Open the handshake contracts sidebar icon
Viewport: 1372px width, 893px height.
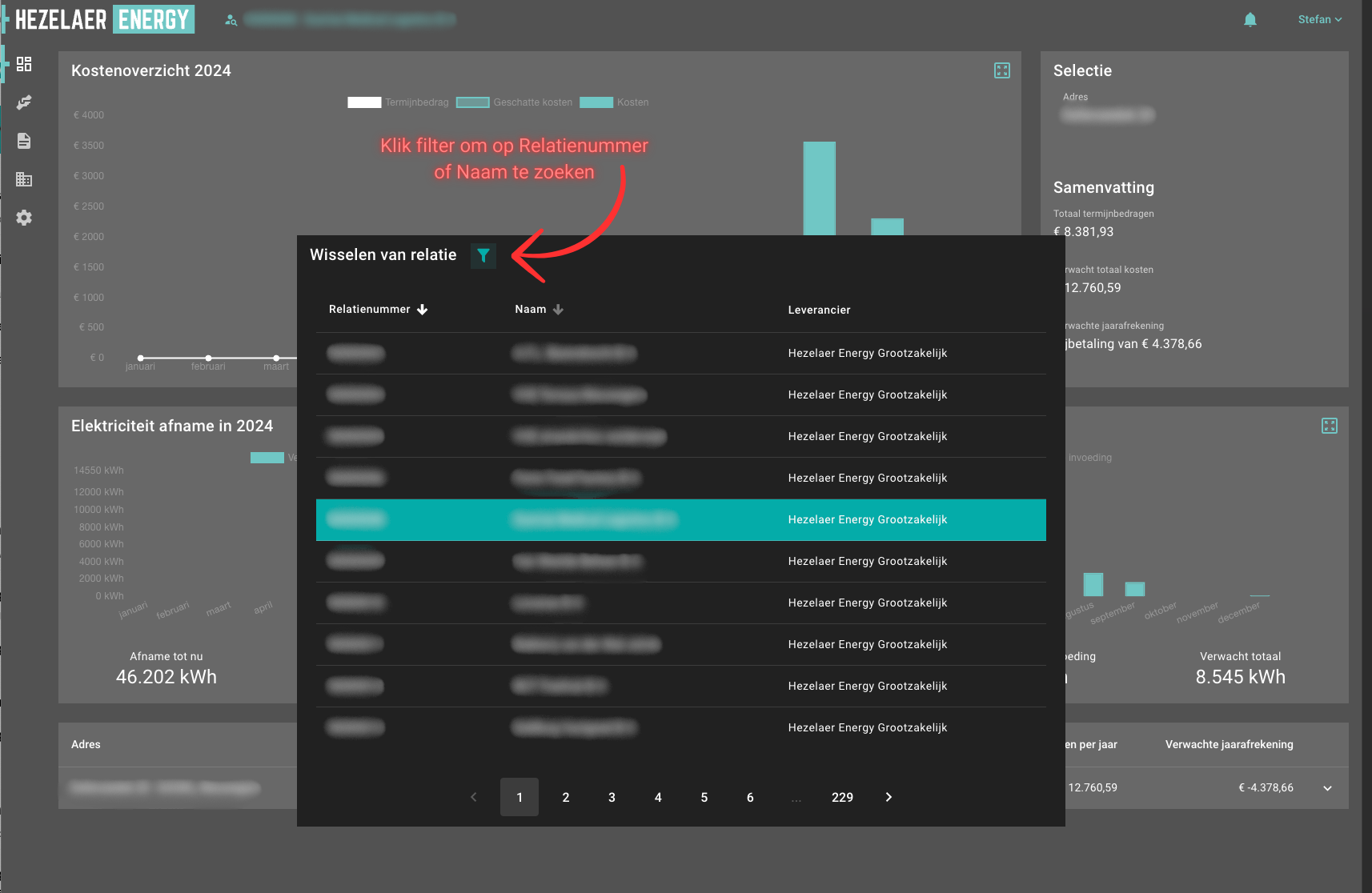24,102
